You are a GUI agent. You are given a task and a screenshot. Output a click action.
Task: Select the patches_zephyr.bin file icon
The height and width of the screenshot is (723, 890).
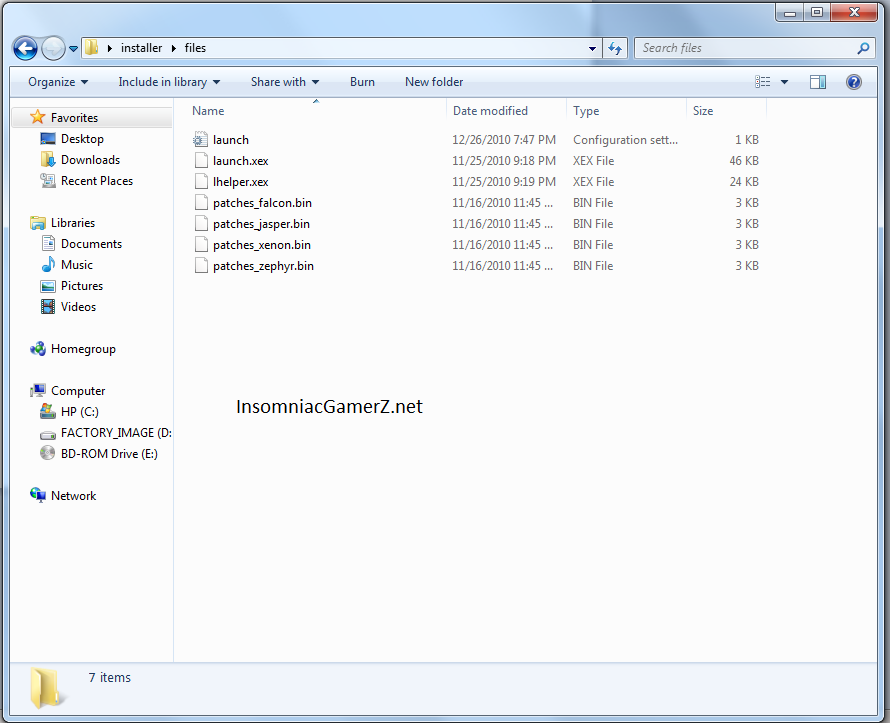[201, 266]
